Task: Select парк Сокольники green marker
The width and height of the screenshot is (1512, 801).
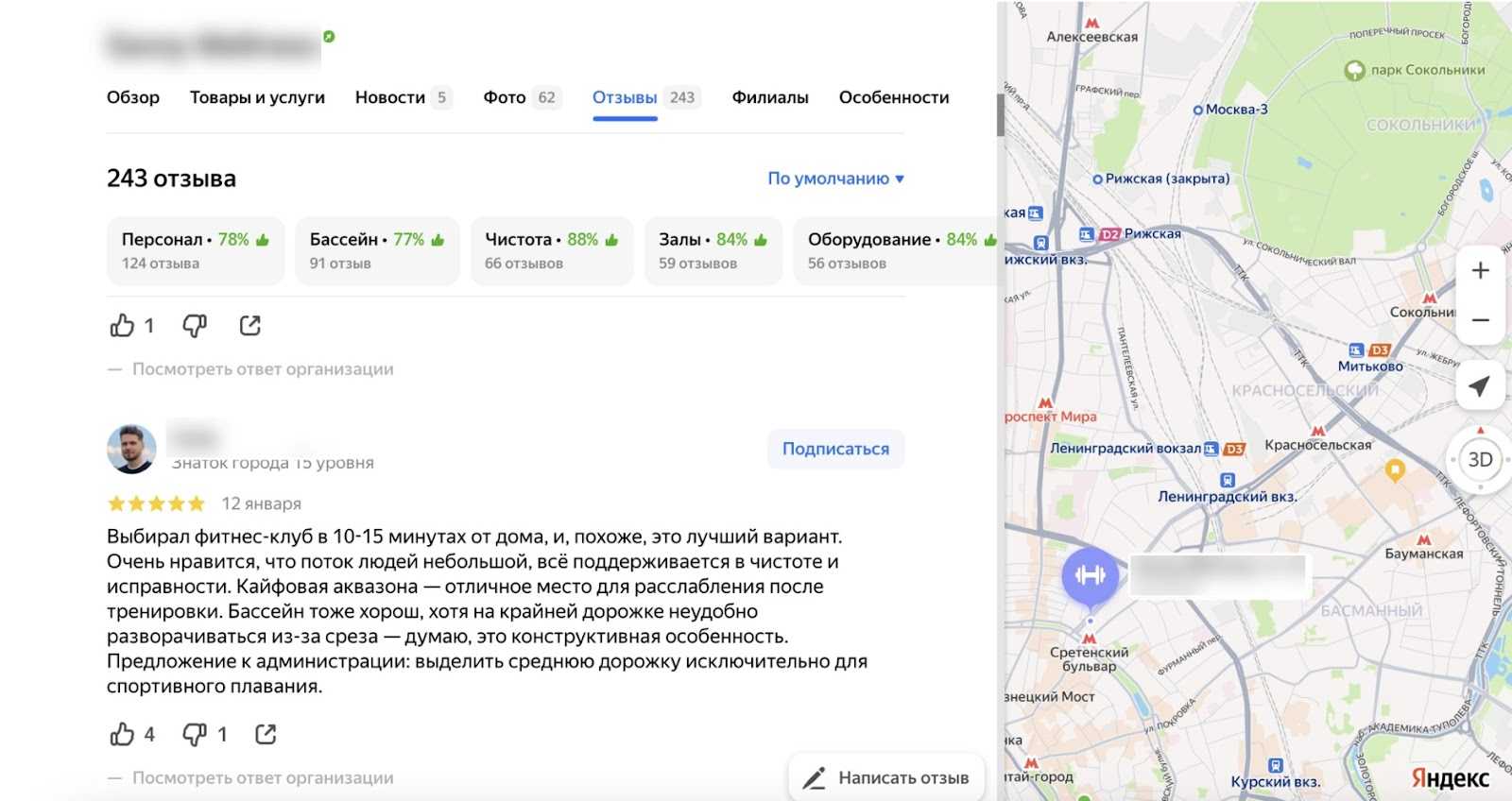Action: 1354,70
